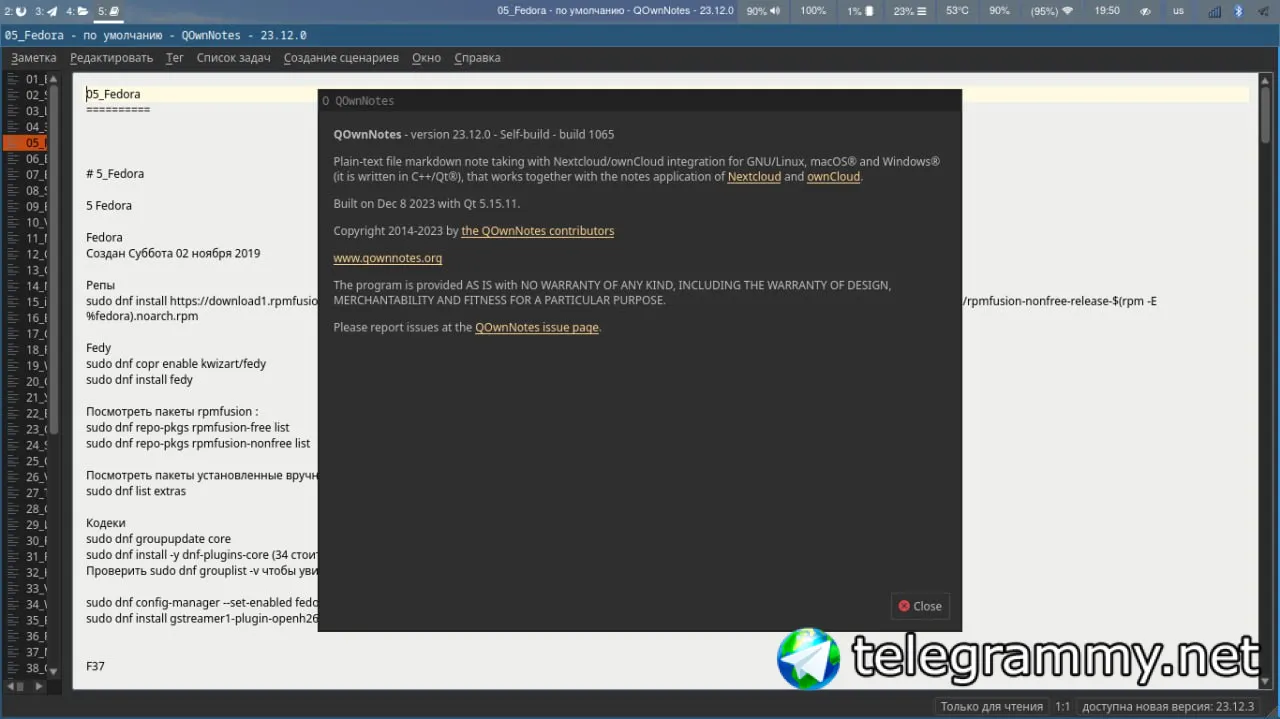Click 'sudo dnf list extras' line
This screenshot has width=1280, height=719.
[136, 492]
